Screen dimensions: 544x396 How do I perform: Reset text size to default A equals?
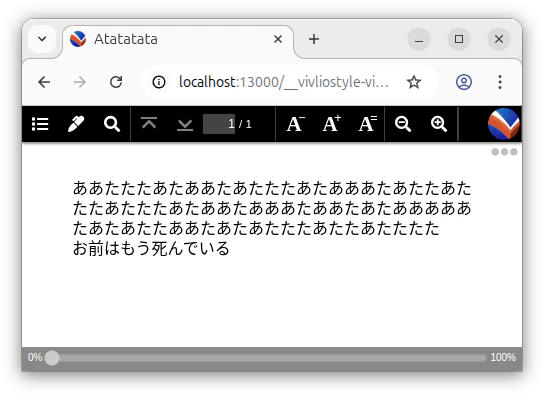coord(368,124)
